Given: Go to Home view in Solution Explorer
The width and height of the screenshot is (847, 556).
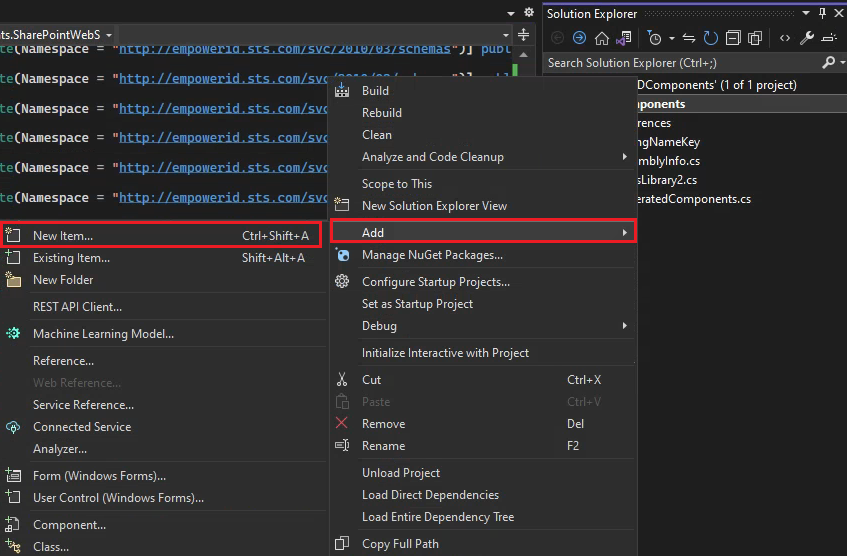Looking at the screenshot, I should 601,38.
